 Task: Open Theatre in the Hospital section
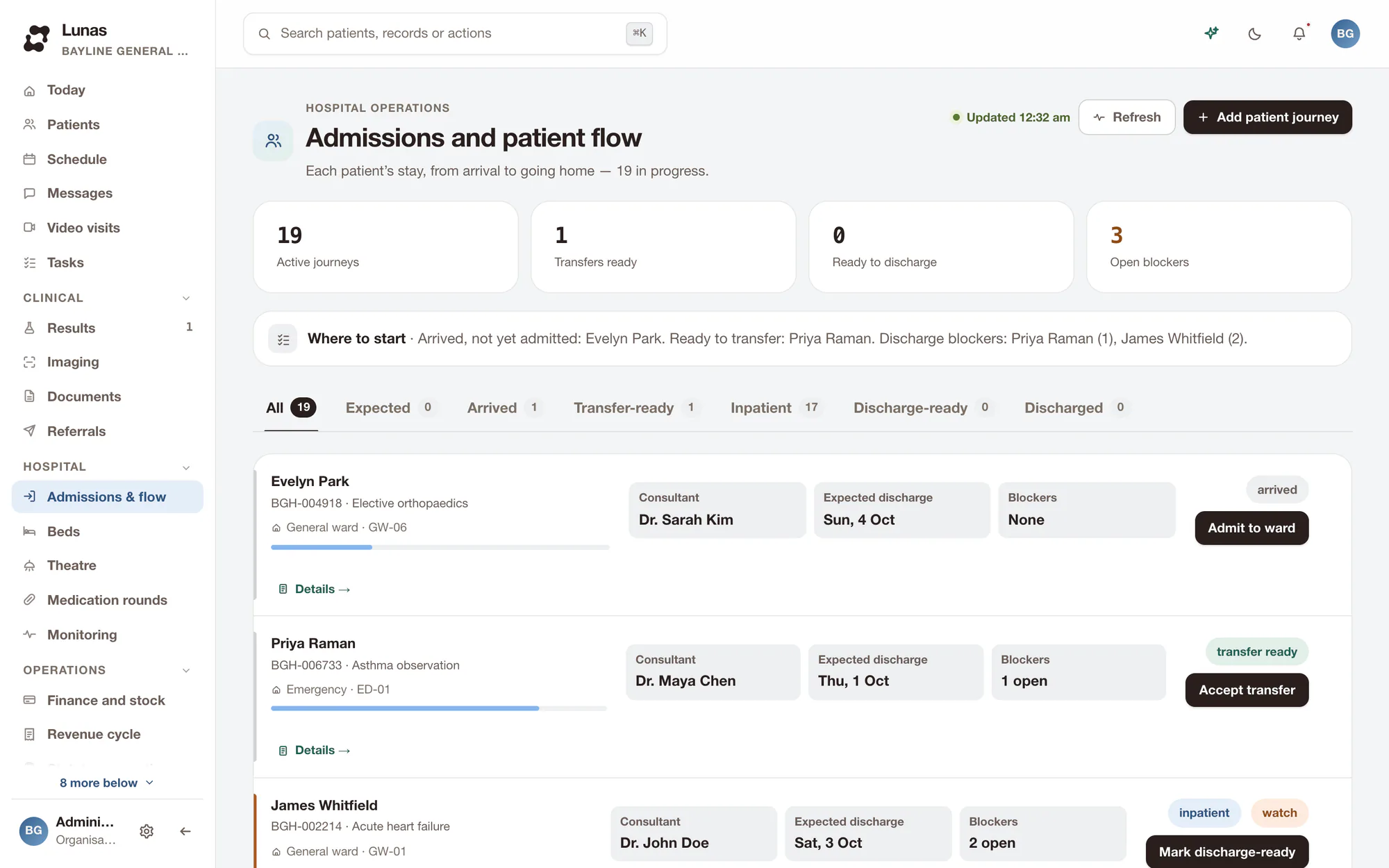tap(108, 565)
